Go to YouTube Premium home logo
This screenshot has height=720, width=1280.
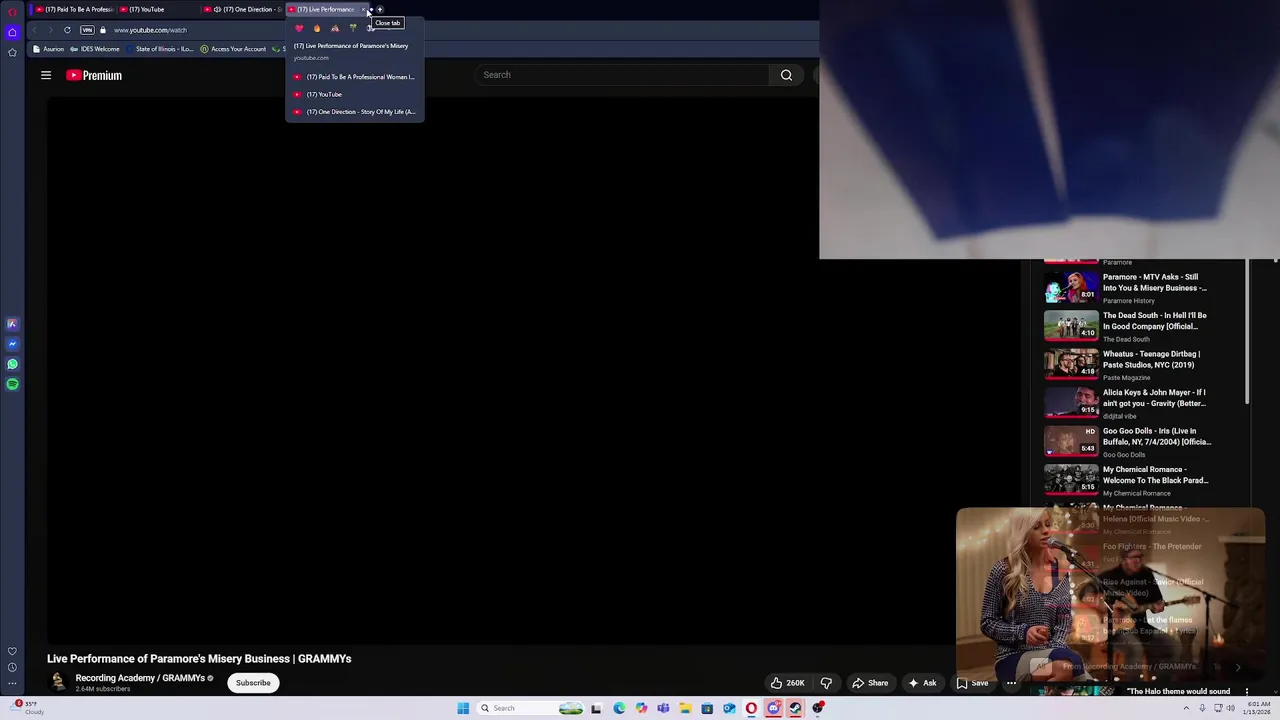(x=94, y=75)
